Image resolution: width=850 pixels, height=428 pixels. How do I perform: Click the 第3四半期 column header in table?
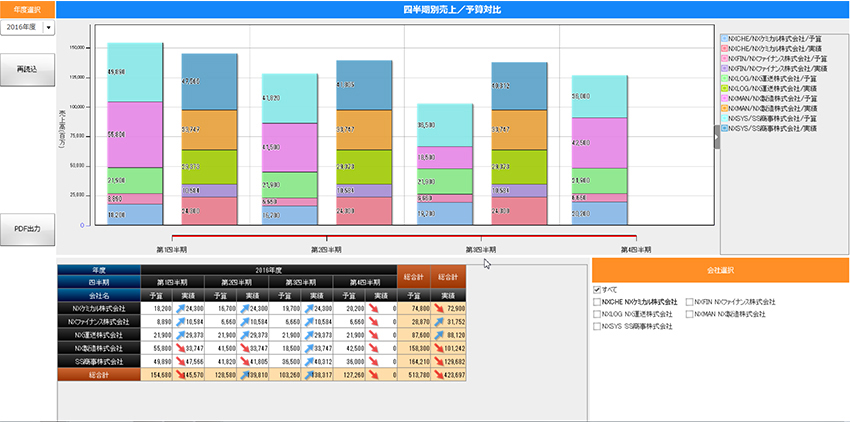(301, 282)
